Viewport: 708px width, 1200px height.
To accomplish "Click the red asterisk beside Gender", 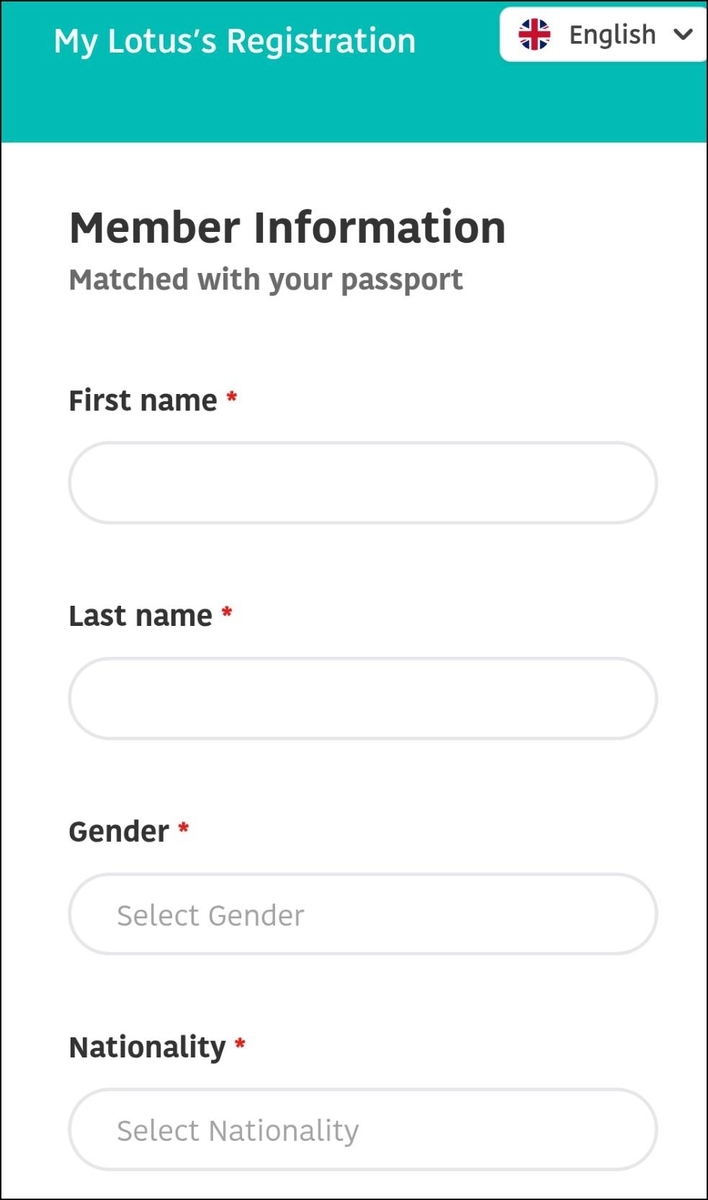I will (x=183, y=828).
